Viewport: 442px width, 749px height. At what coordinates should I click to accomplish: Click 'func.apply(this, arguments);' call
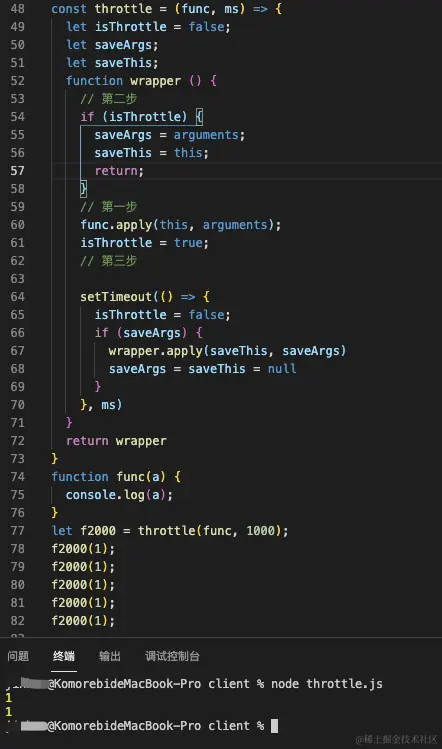[181, 225]
